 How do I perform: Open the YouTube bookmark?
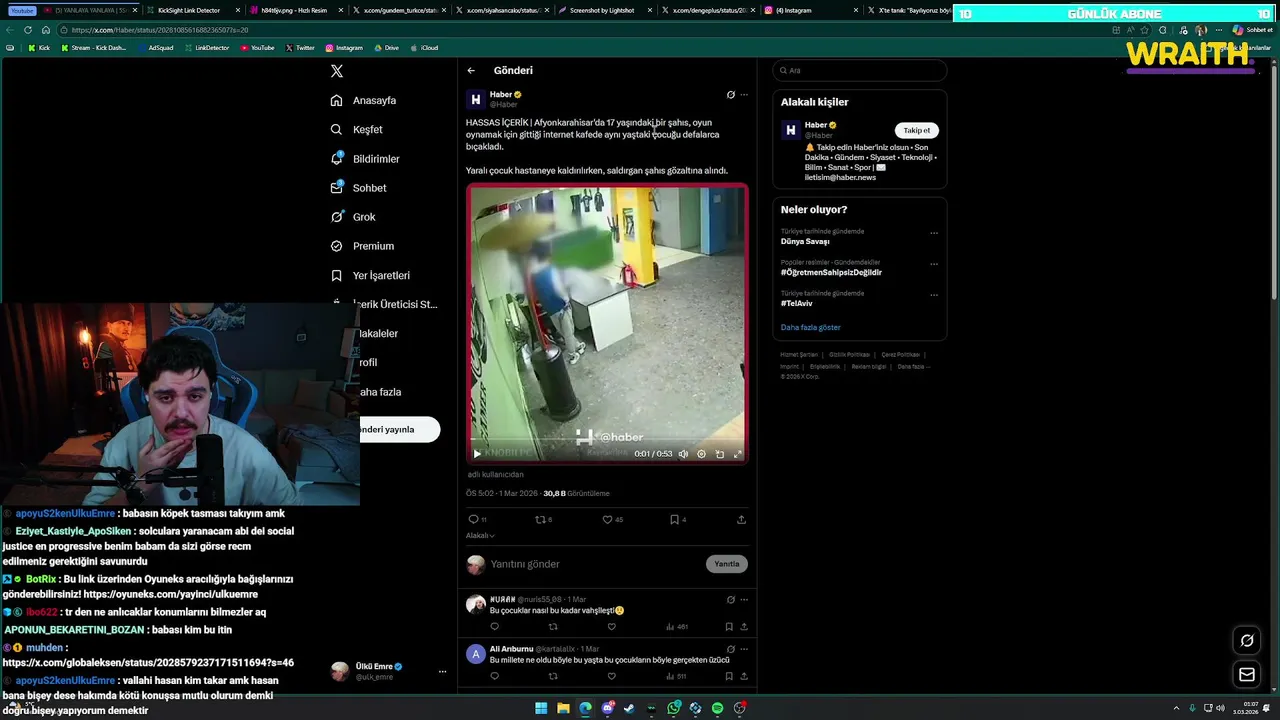pos(257,48)
